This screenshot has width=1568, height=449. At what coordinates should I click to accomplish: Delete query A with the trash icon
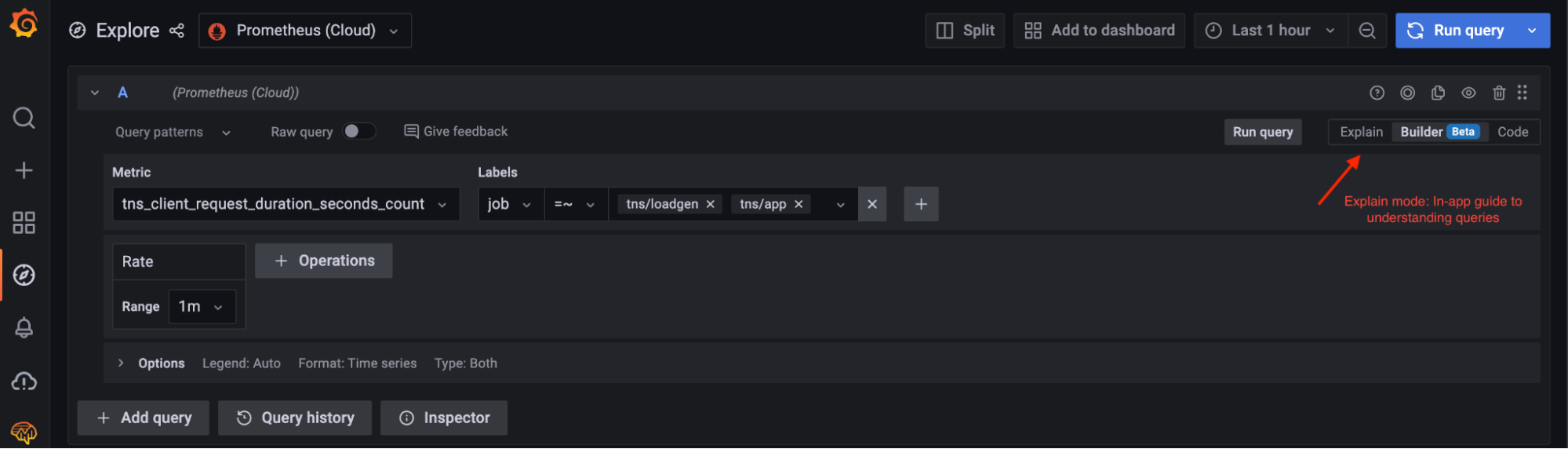tap(1499, 93)
